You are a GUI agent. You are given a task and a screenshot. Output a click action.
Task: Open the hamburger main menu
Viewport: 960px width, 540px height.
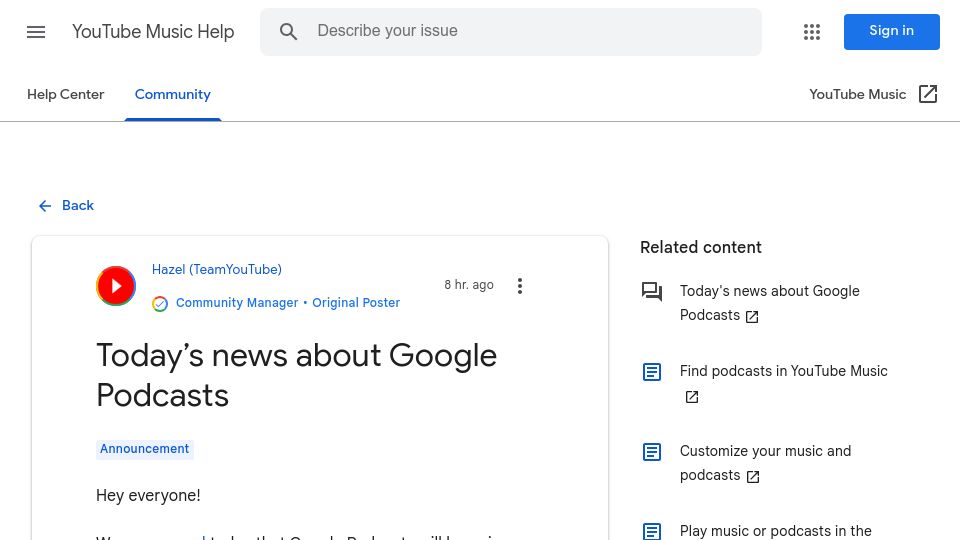pyautogui.click(x=36, y=32)
